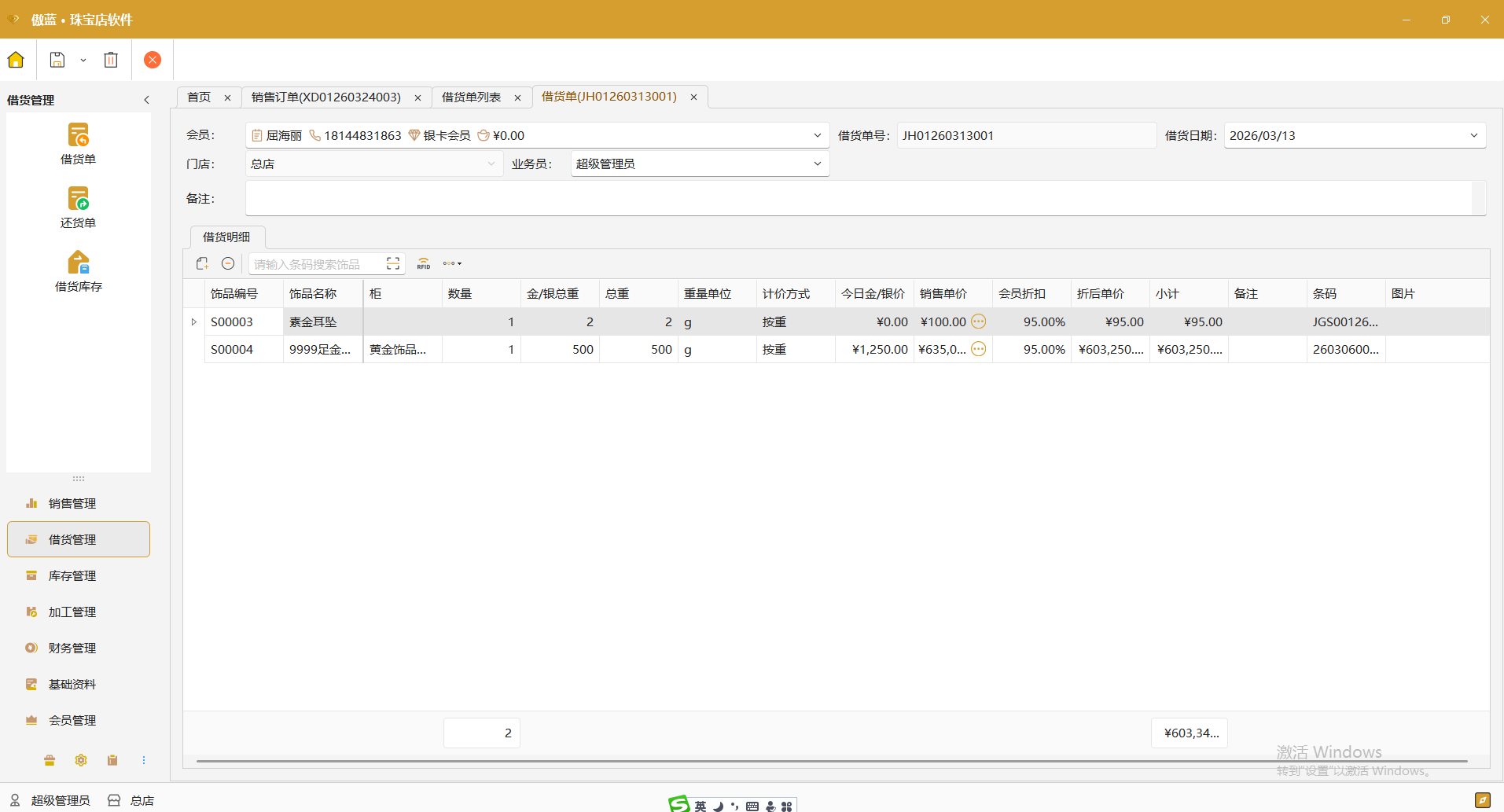Viewport: 1504px width, 812px height.
Task: Click the add-item icon above the detail grid
Action: (x=202, y=263)
